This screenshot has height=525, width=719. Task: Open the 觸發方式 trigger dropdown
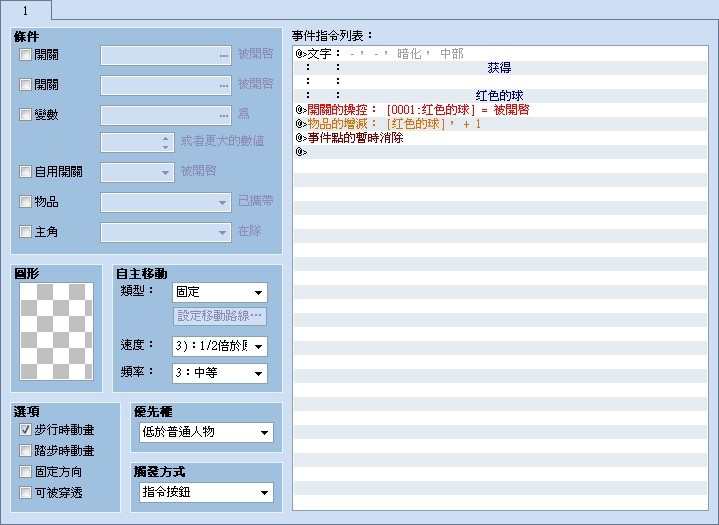click(x=206, y=492)
